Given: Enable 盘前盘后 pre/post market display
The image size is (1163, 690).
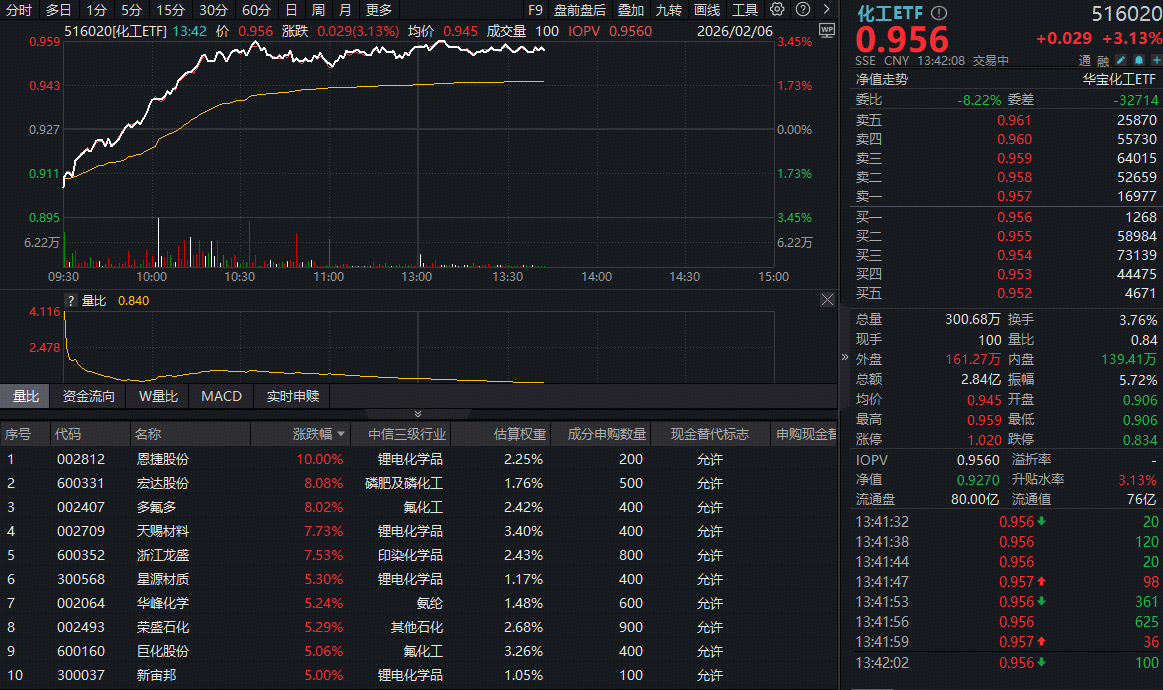Looking at the screenshot, I should point(580,9).
